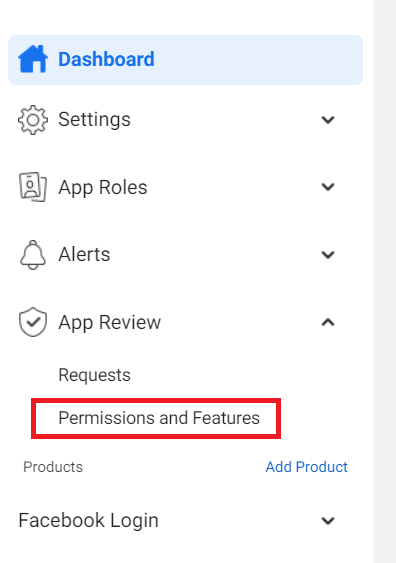Expand the Facebook Login chevron
The height and width of the screenshot is (563, 396).
point(328,521)
